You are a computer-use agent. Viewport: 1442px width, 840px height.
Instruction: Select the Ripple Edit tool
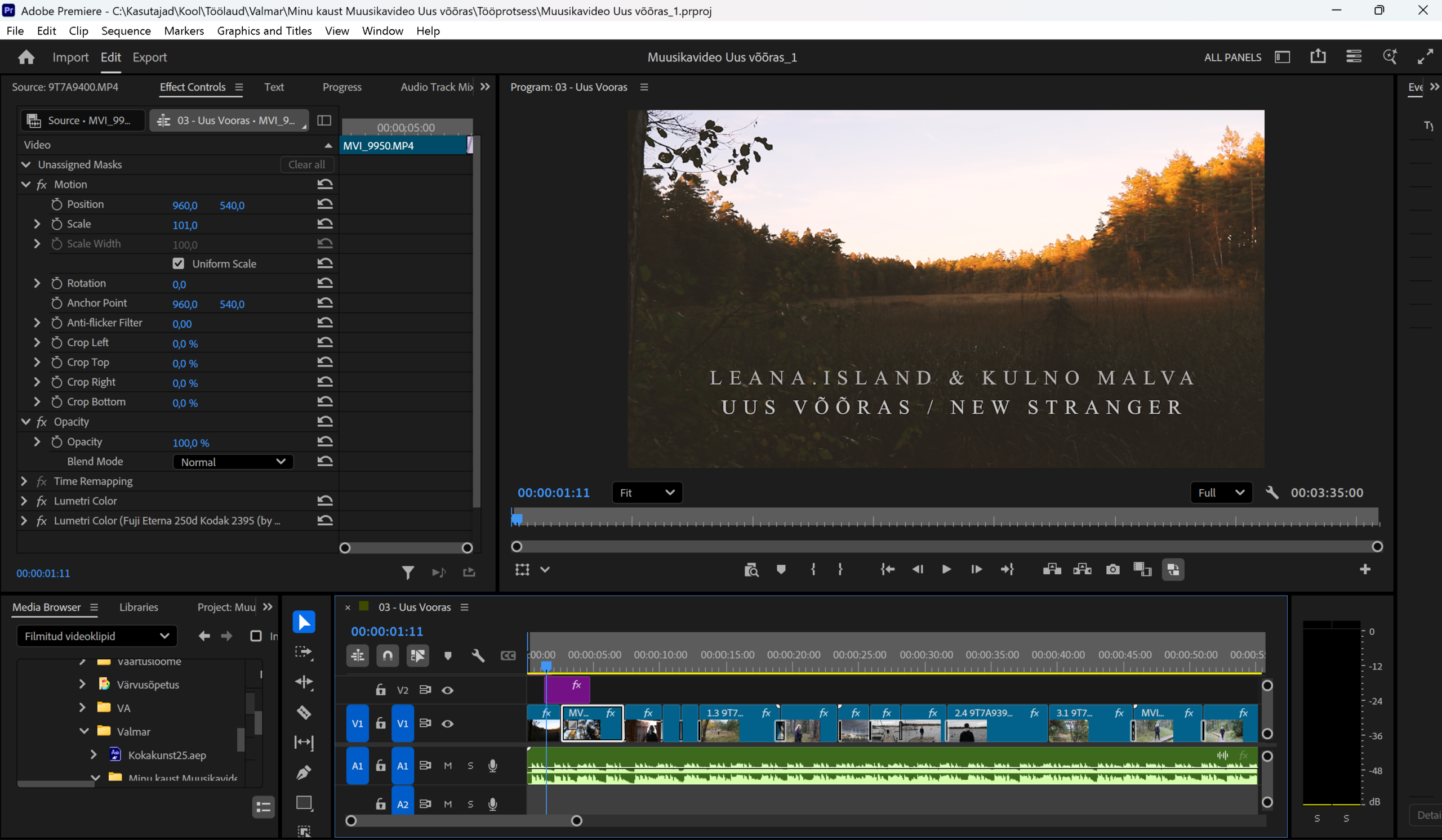[x=304, y=682]
